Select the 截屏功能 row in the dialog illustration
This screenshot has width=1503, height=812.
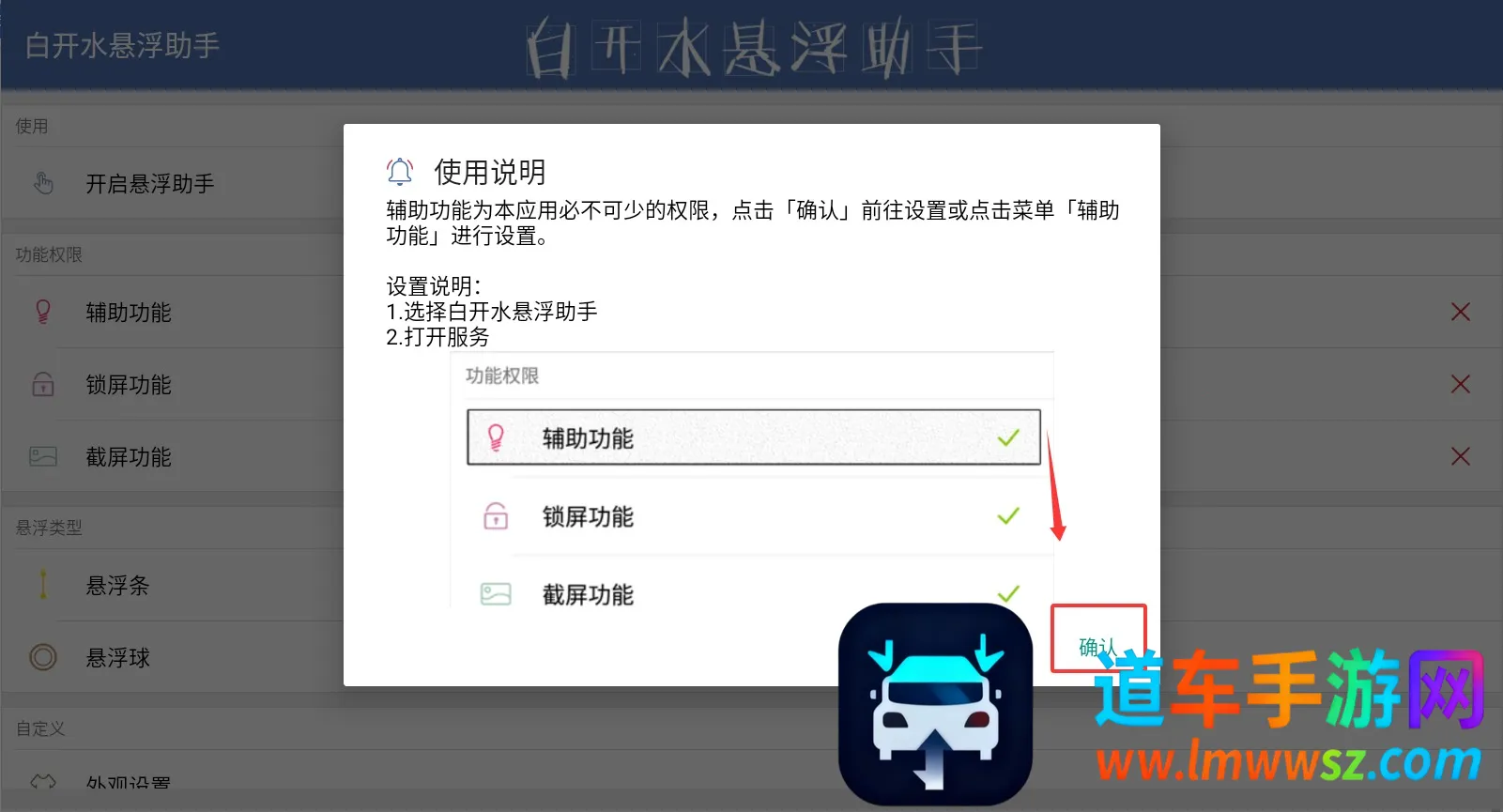pos(754,594)
